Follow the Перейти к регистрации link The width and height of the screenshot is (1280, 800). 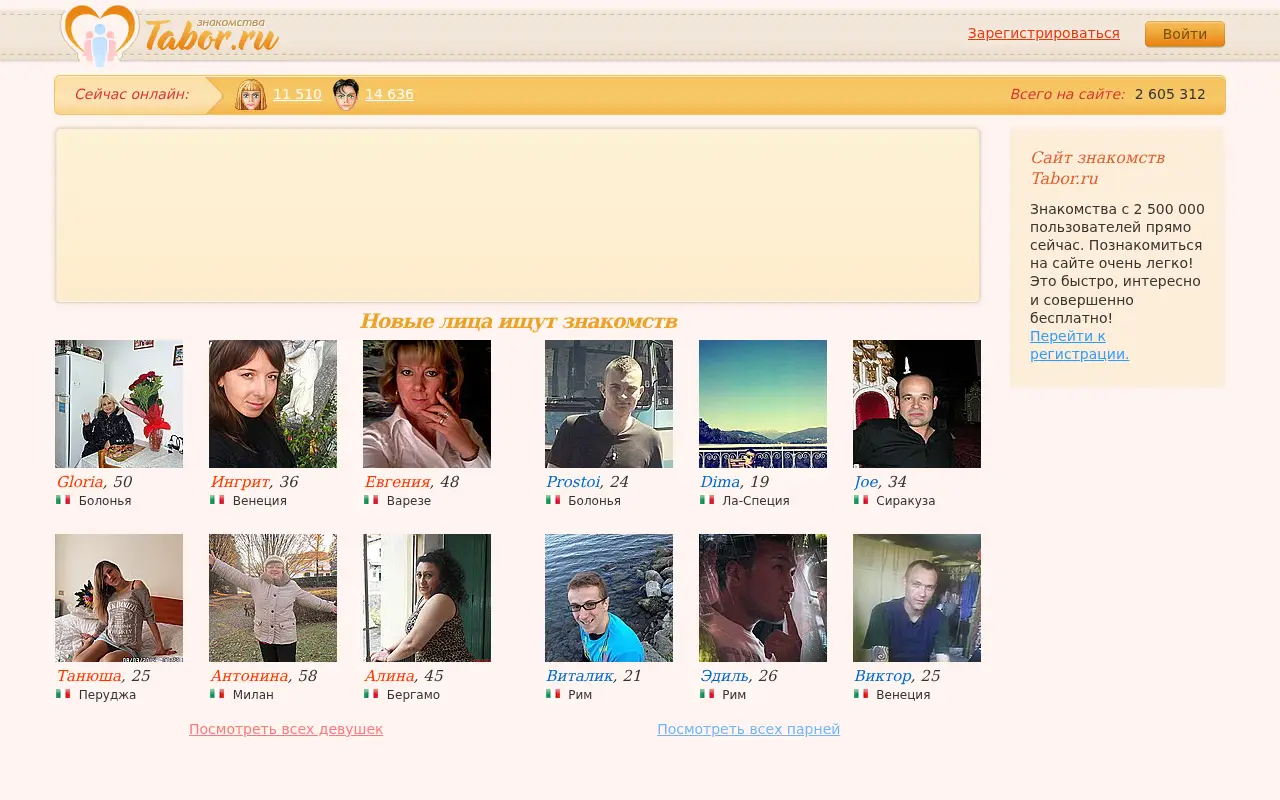pyautogui.click(x=1079, y=345)
